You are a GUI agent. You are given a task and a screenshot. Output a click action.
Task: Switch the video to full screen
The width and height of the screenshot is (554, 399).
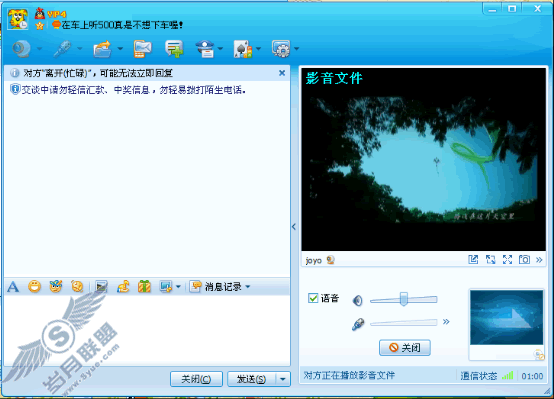coord(507,260)
